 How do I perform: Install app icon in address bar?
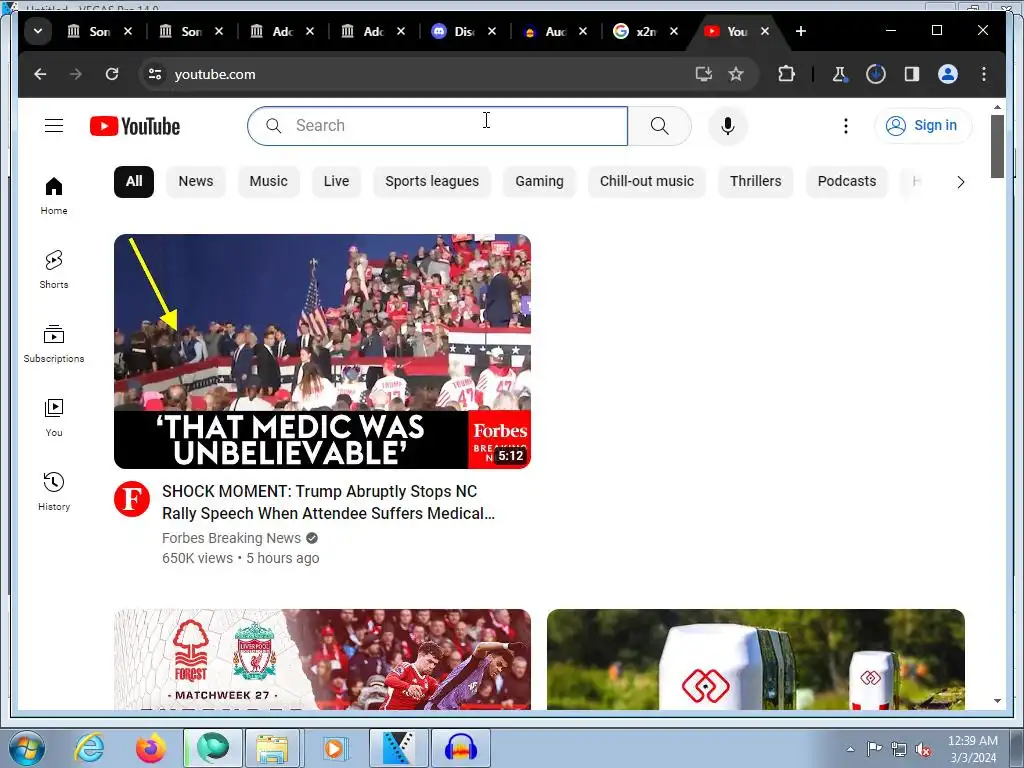703,74
